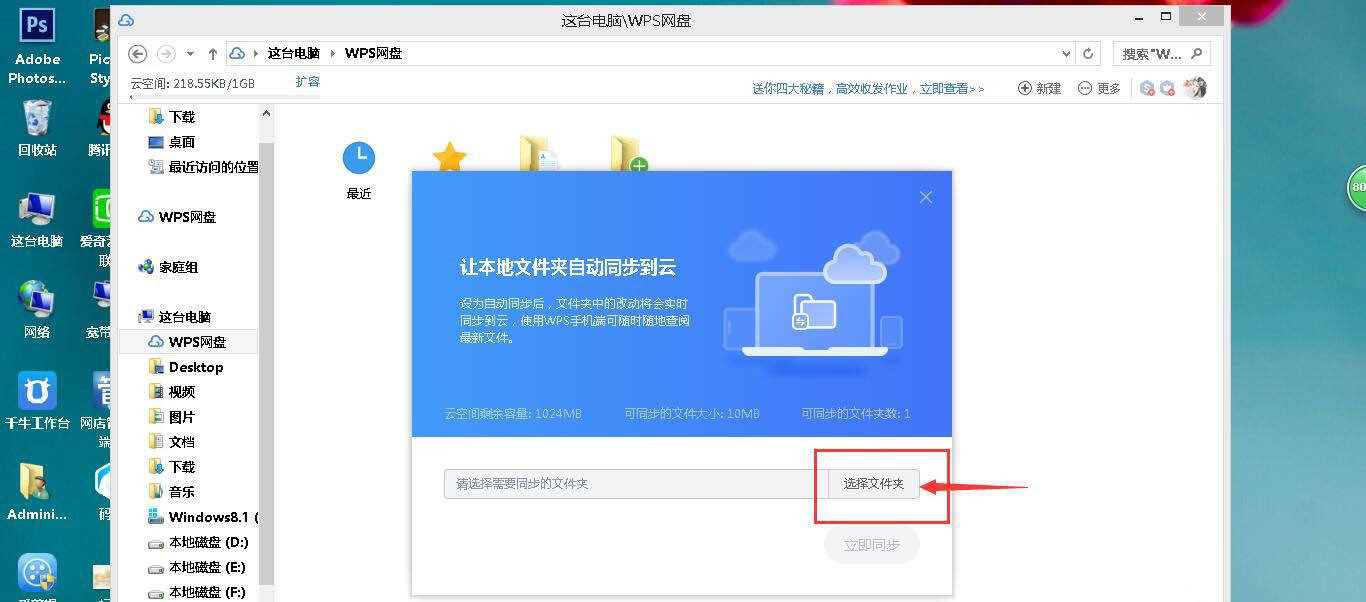Screen dimensions: 1366x602
Task: Click the back navigation arrow
Action: [138, 53]
